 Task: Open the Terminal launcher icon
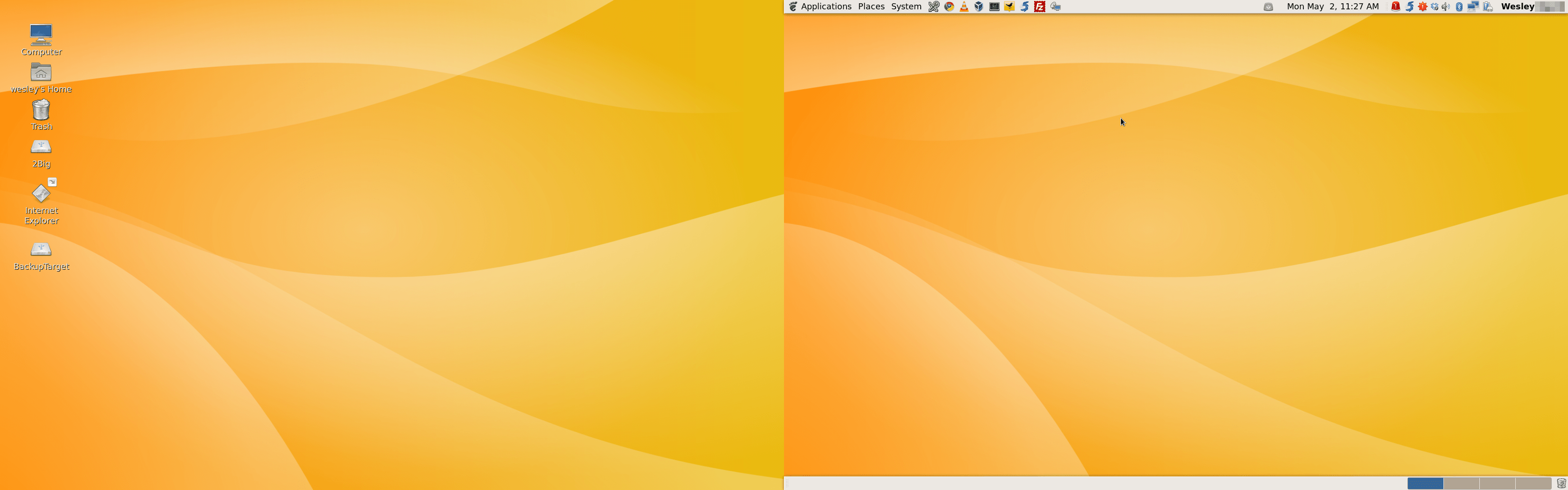point(994,7)
